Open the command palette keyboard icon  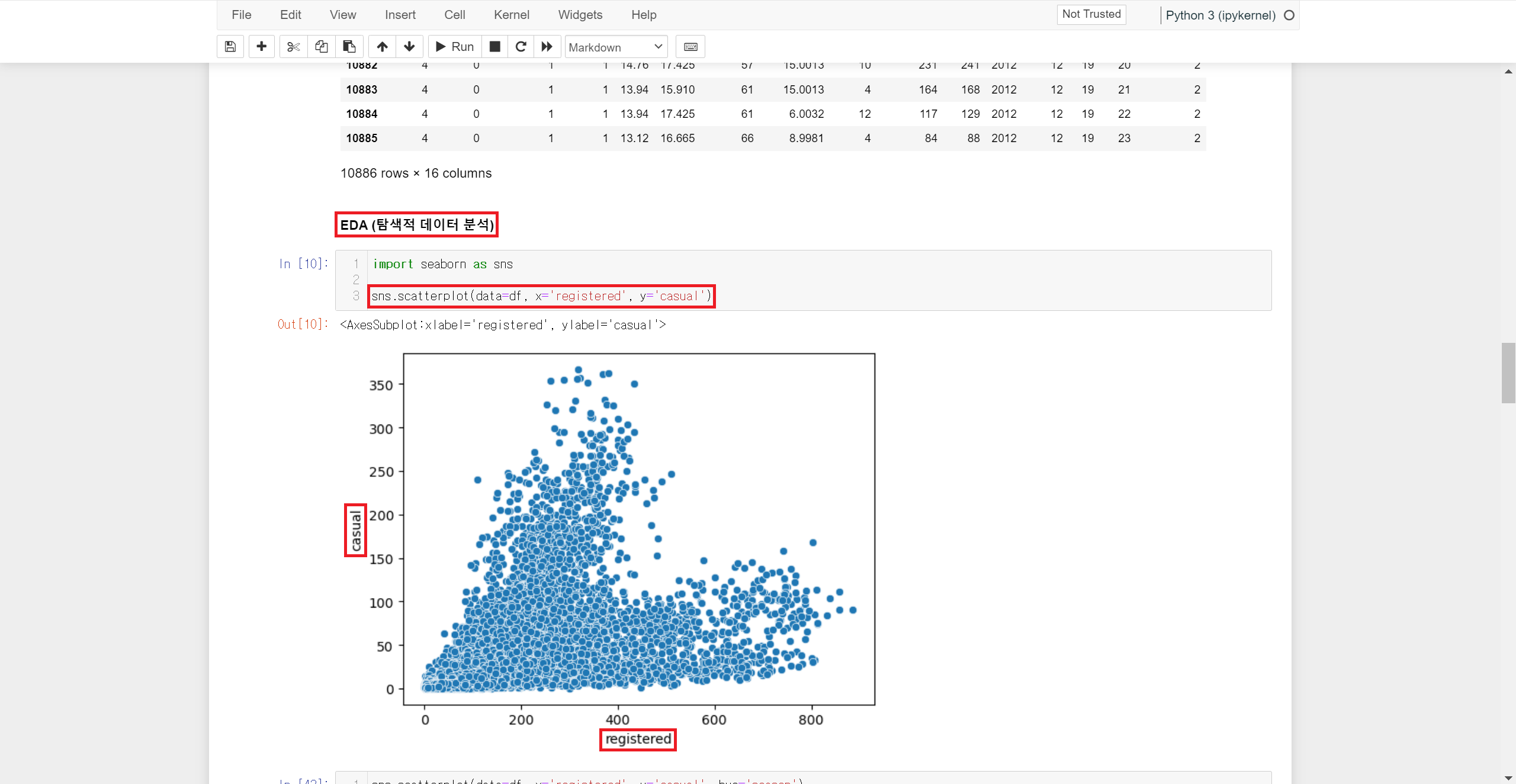(690, 47)
